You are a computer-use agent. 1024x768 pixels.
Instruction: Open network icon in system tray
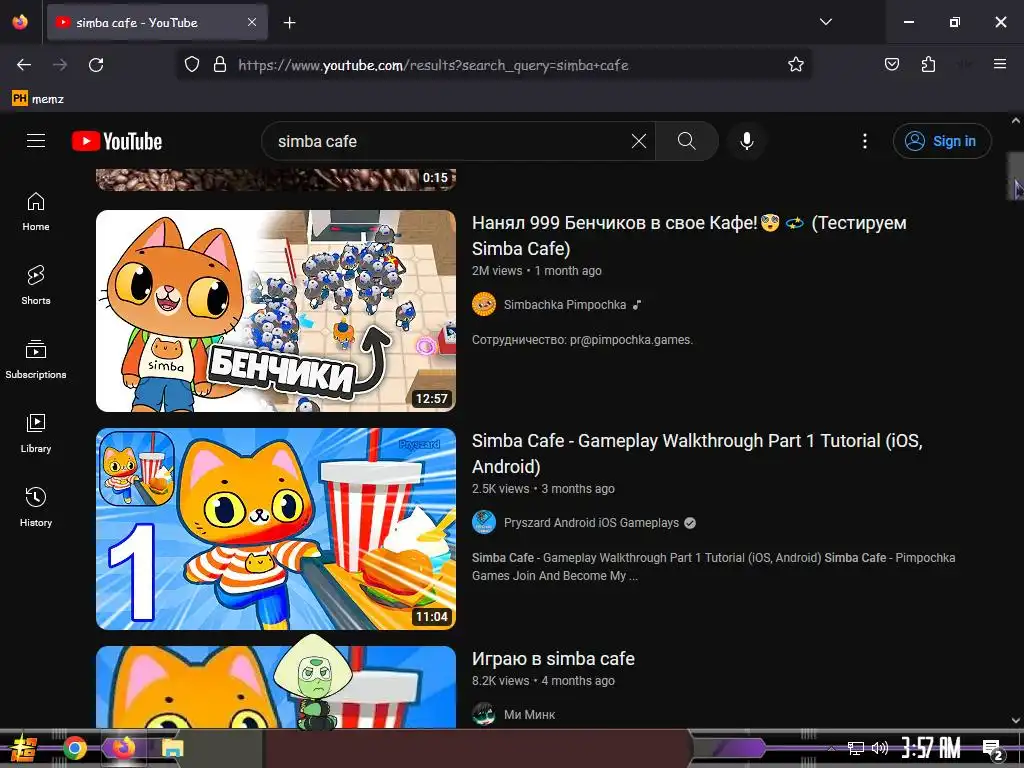coord(856,748)
